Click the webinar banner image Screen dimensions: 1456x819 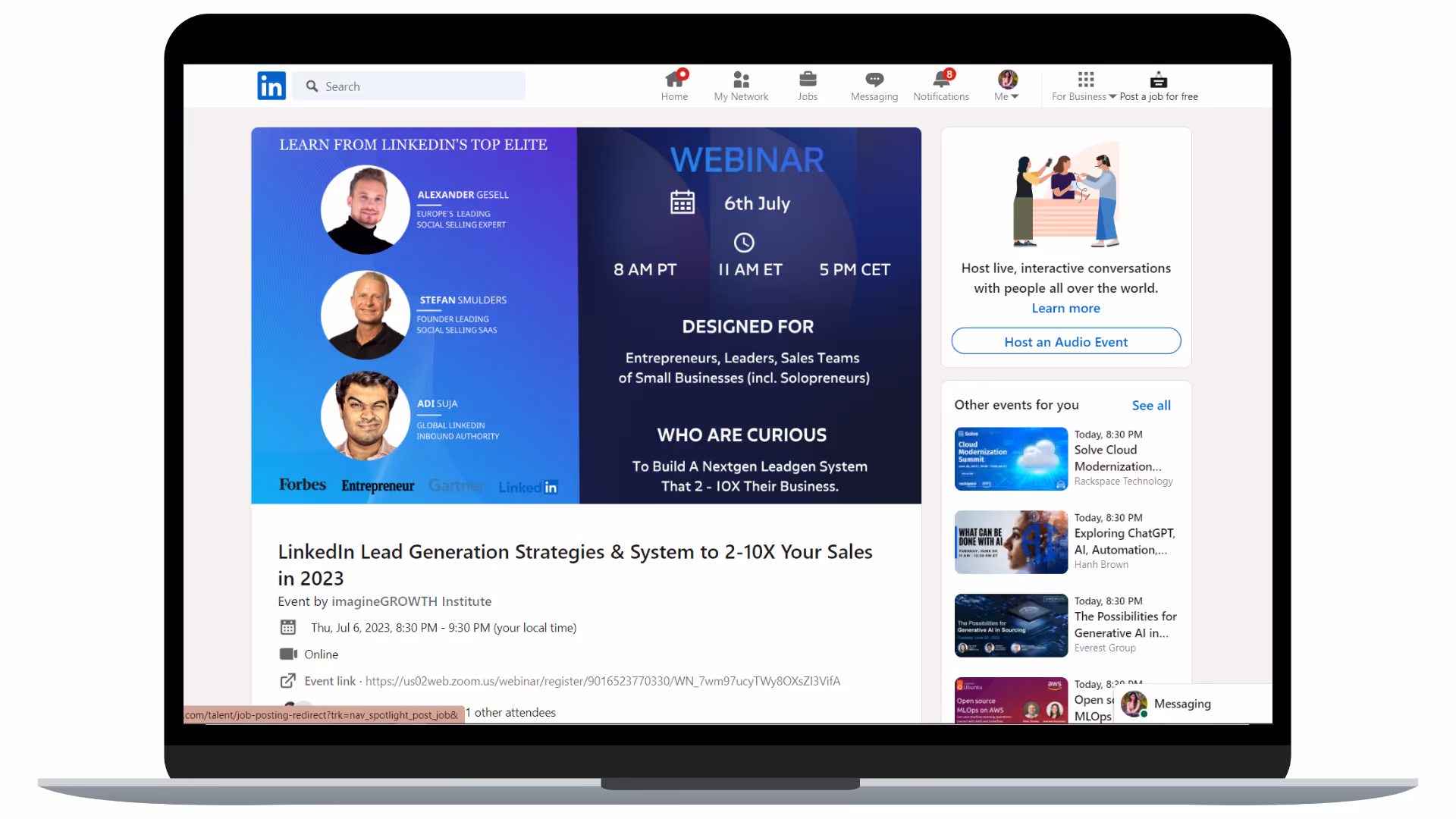point(585,315)
